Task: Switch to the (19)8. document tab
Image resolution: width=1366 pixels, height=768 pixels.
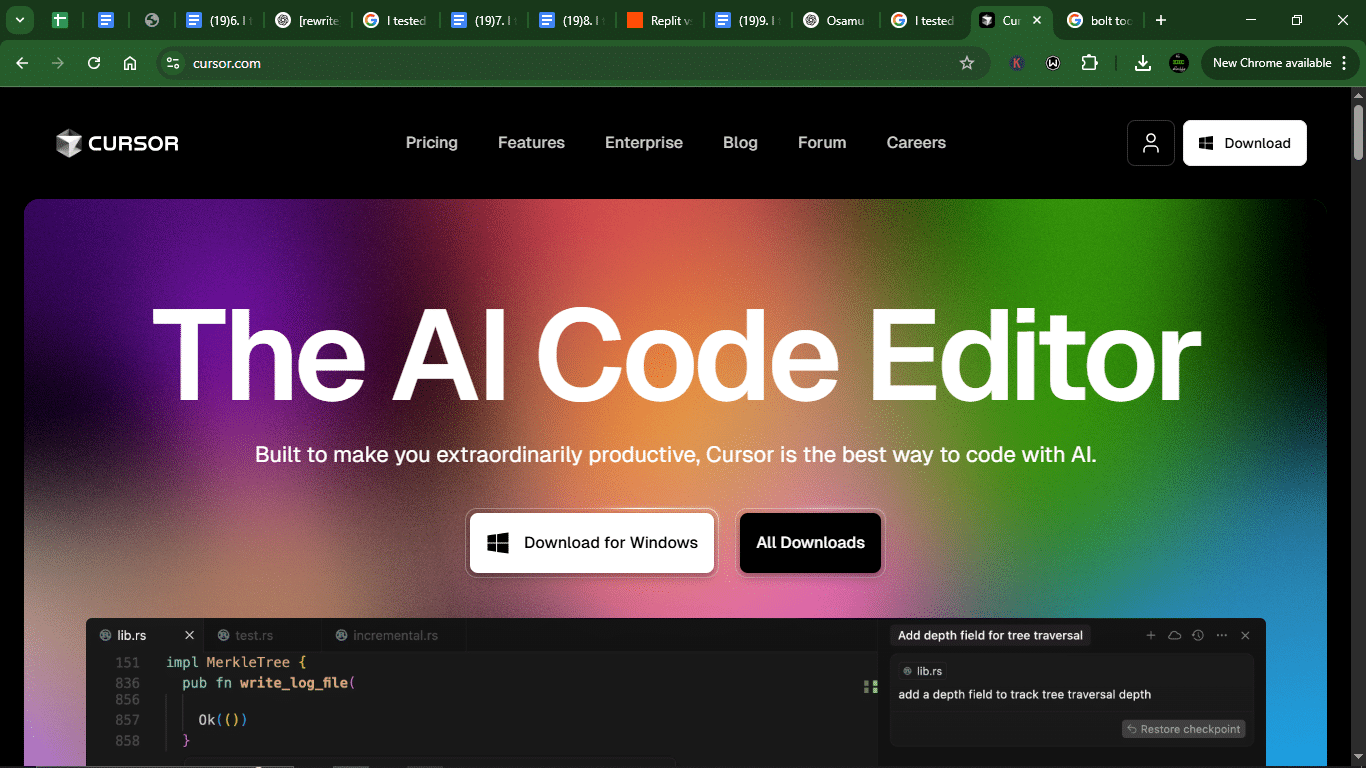Action: point(570,20)
